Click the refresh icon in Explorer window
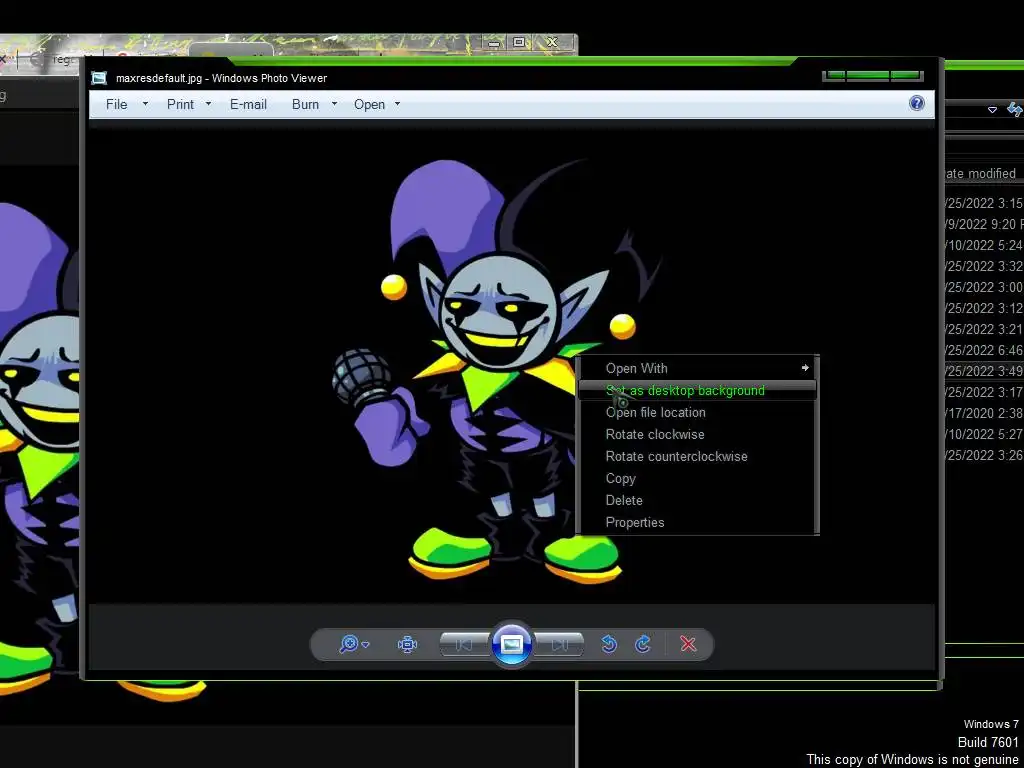The width and height of the screenshot is (1024, 768). (x=1016, y=109)
